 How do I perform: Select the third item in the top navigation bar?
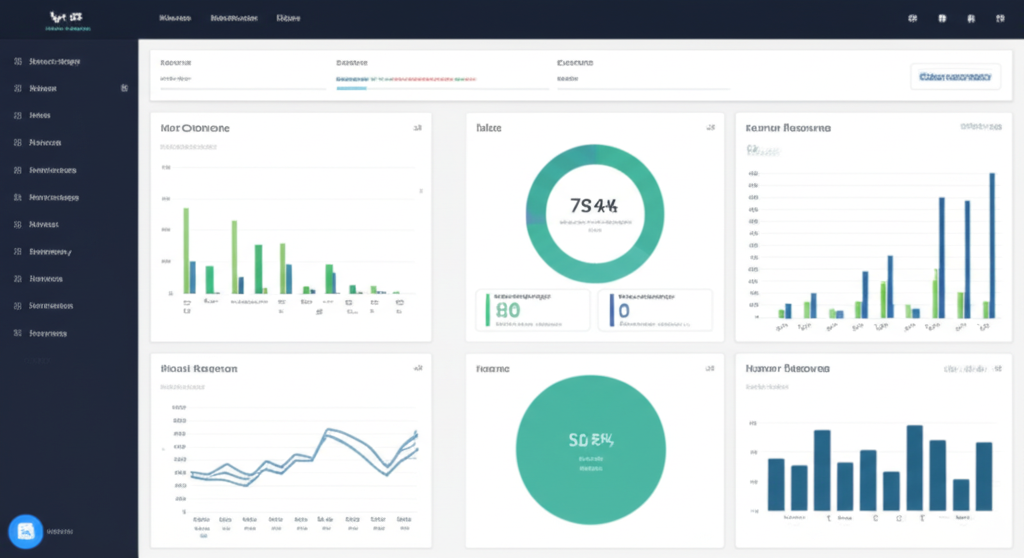click(288, 19)
